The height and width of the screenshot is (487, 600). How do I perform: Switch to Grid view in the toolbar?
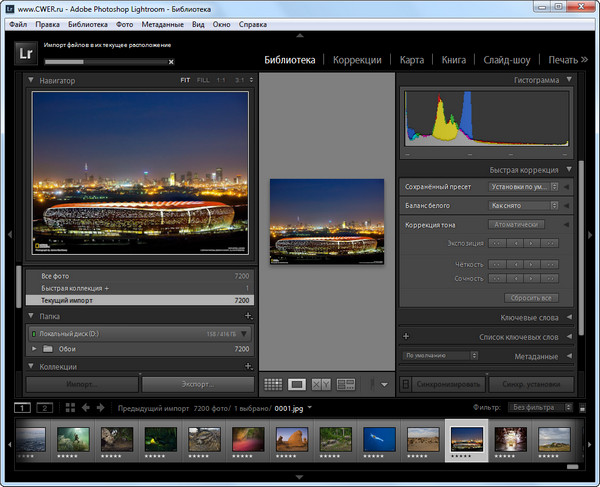tap(273, 384)
